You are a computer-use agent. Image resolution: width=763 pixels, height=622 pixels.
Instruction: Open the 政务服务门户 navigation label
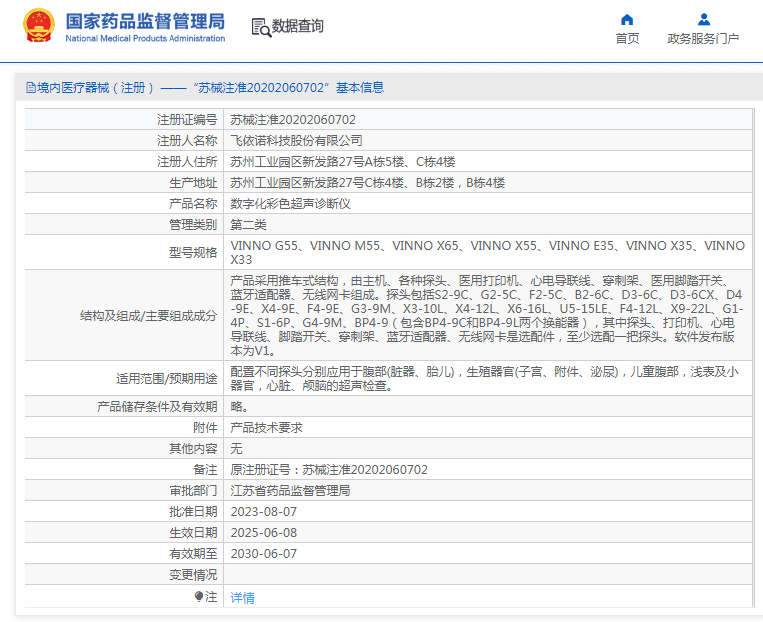click(x=703, y=39)
